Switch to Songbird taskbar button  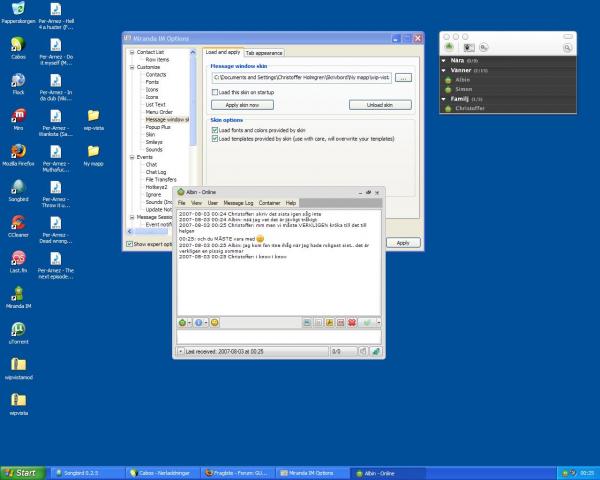click(88, 473)
